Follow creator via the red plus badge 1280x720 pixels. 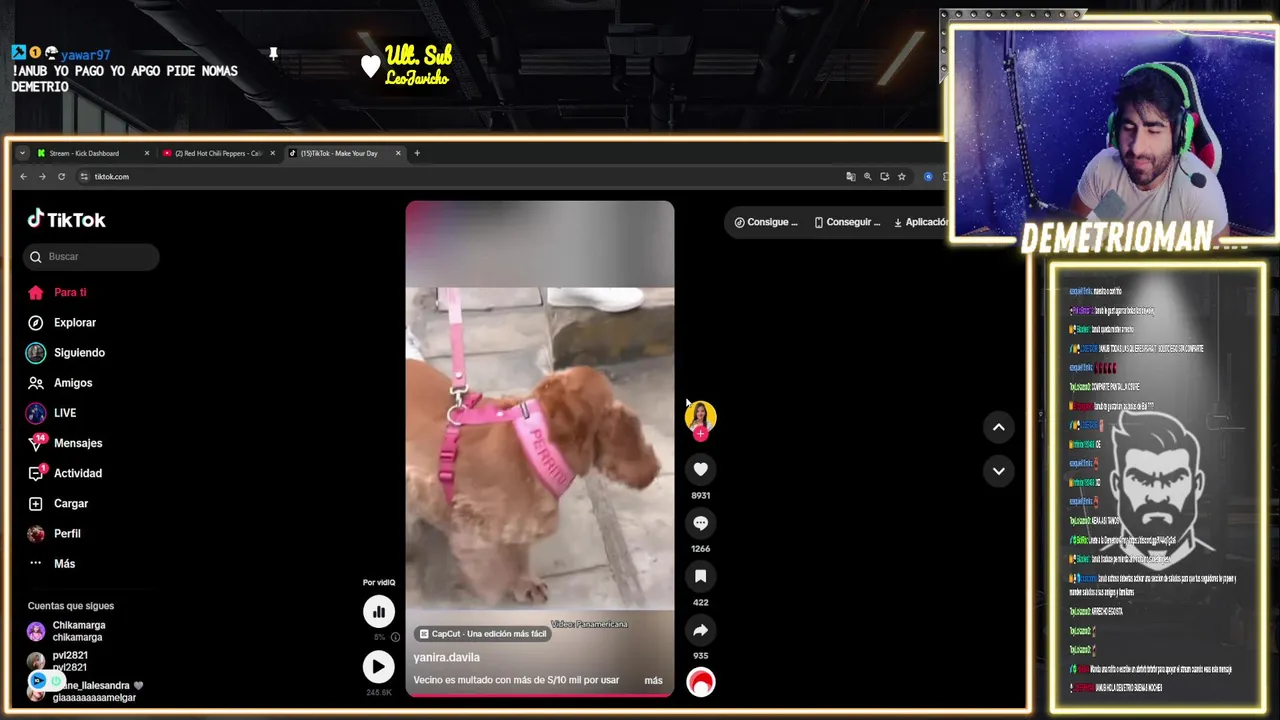700,434
